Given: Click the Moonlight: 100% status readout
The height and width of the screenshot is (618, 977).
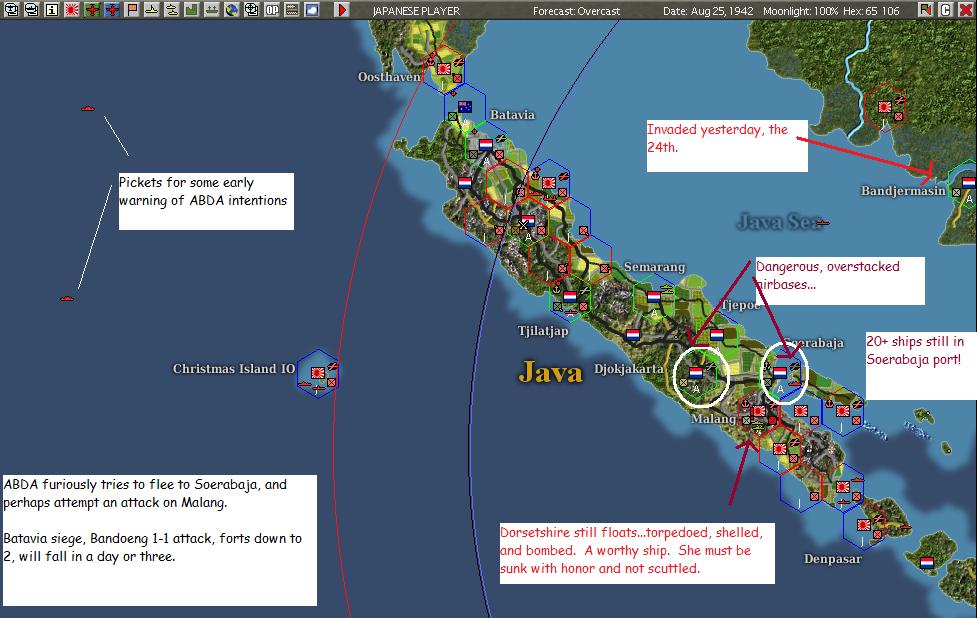Looking at the screenshot, I should point(808,9).
